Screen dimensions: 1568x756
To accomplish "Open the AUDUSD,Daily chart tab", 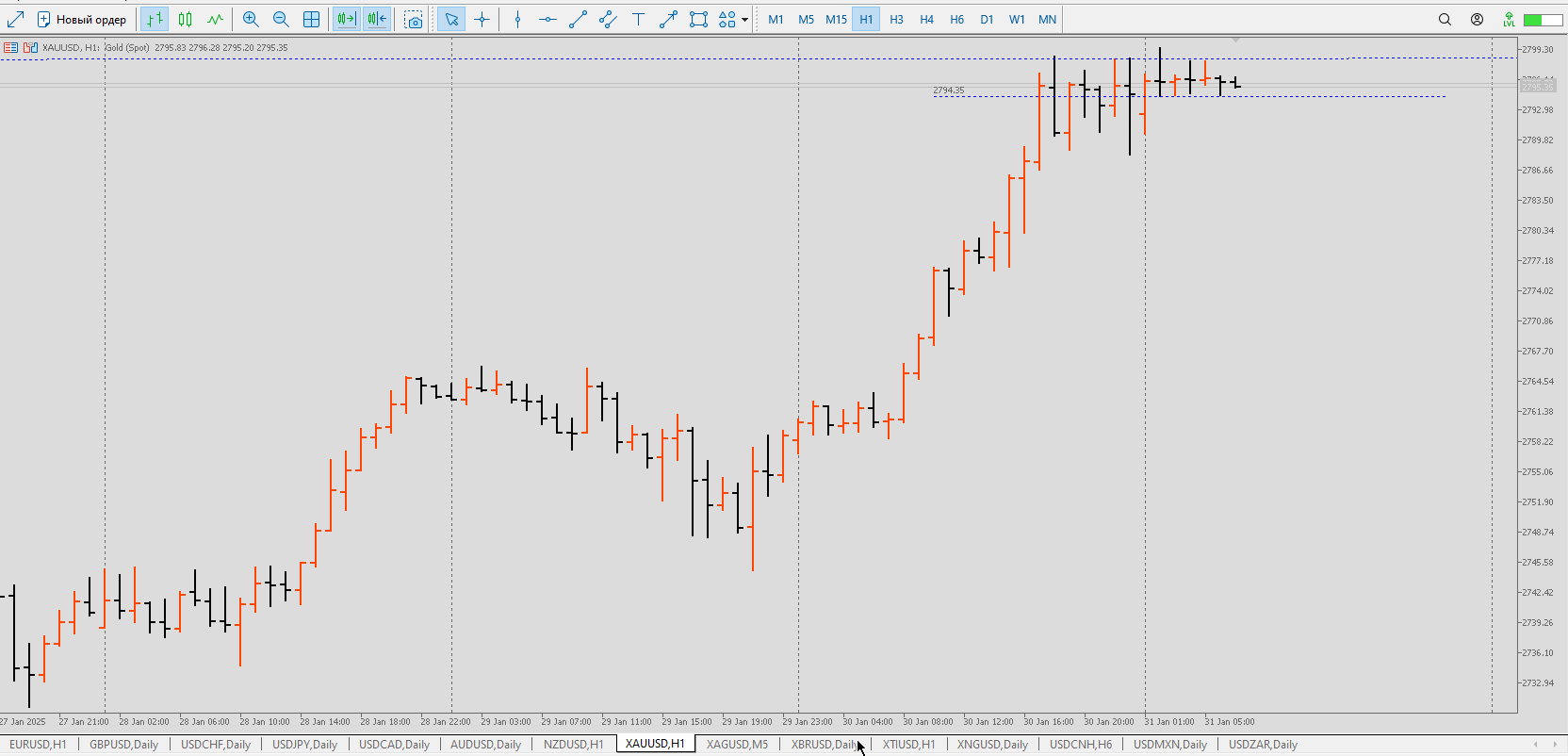I will (x=485, y=744).
